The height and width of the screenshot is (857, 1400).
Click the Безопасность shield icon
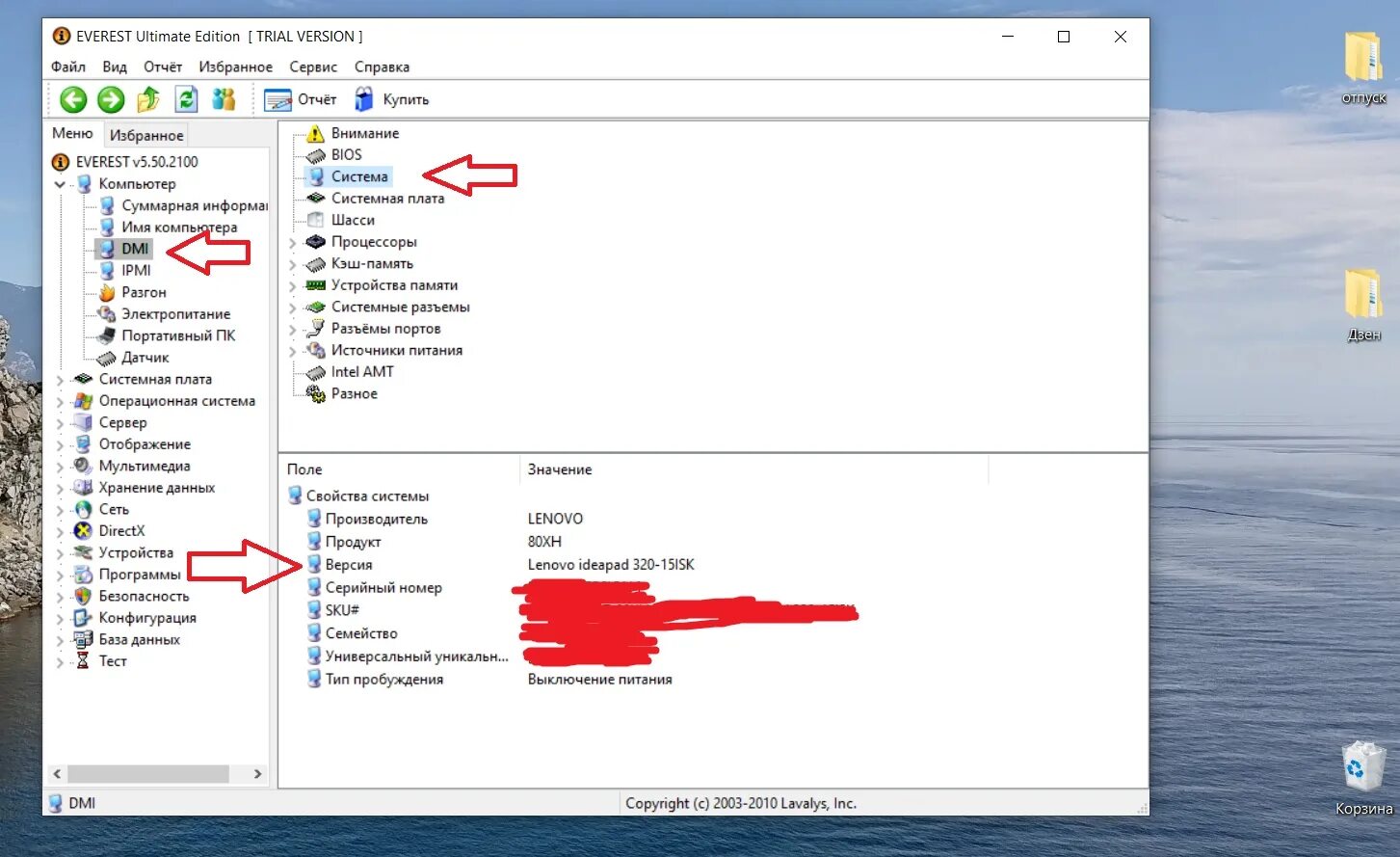(x=84, y=597)
